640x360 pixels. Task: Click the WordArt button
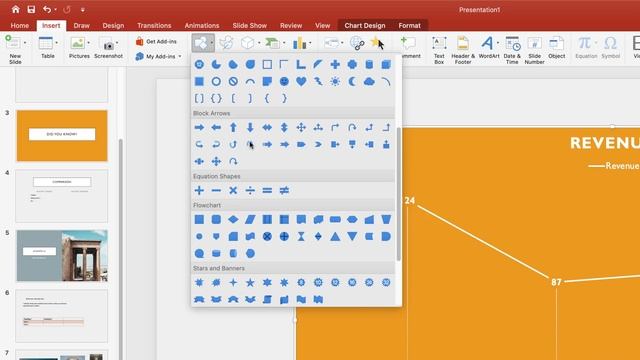point(489,48)
